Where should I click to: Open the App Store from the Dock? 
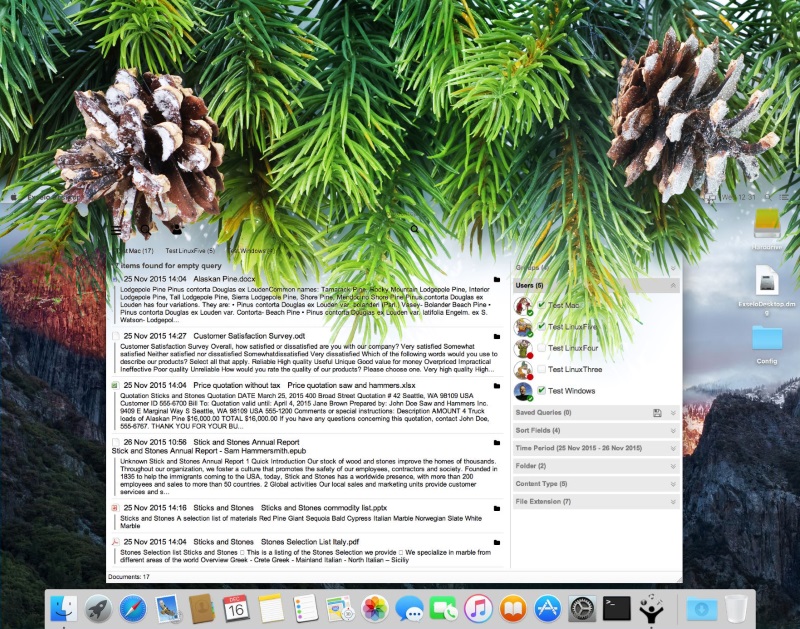pyautogui.click(x=547, y=609)
